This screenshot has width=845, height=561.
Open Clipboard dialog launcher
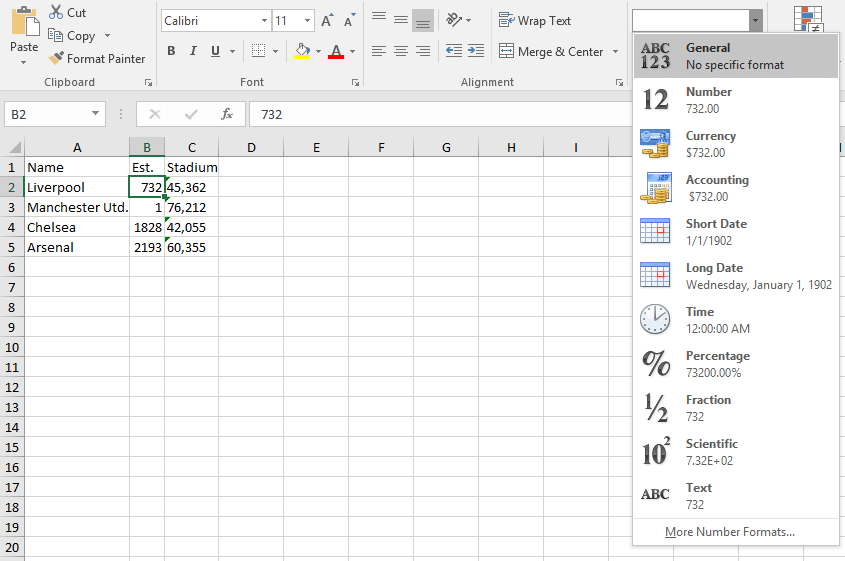point(148,82)
